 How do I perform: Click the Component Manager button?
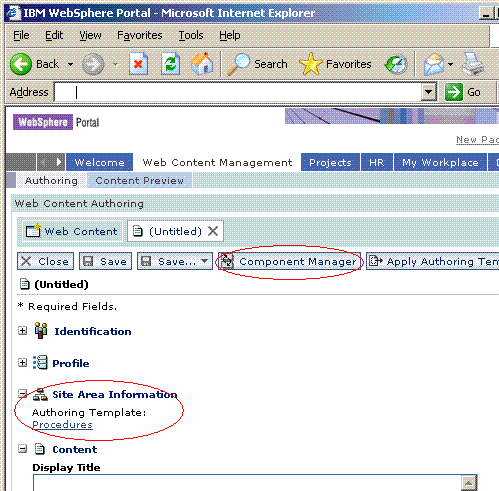point(289,261)
